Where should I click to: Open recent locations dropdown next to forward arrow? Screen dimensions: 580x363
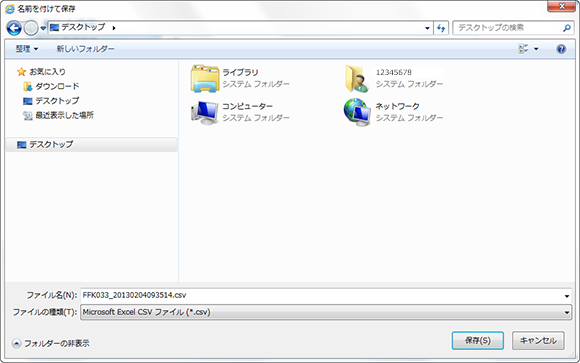click(x=43, y=28)
